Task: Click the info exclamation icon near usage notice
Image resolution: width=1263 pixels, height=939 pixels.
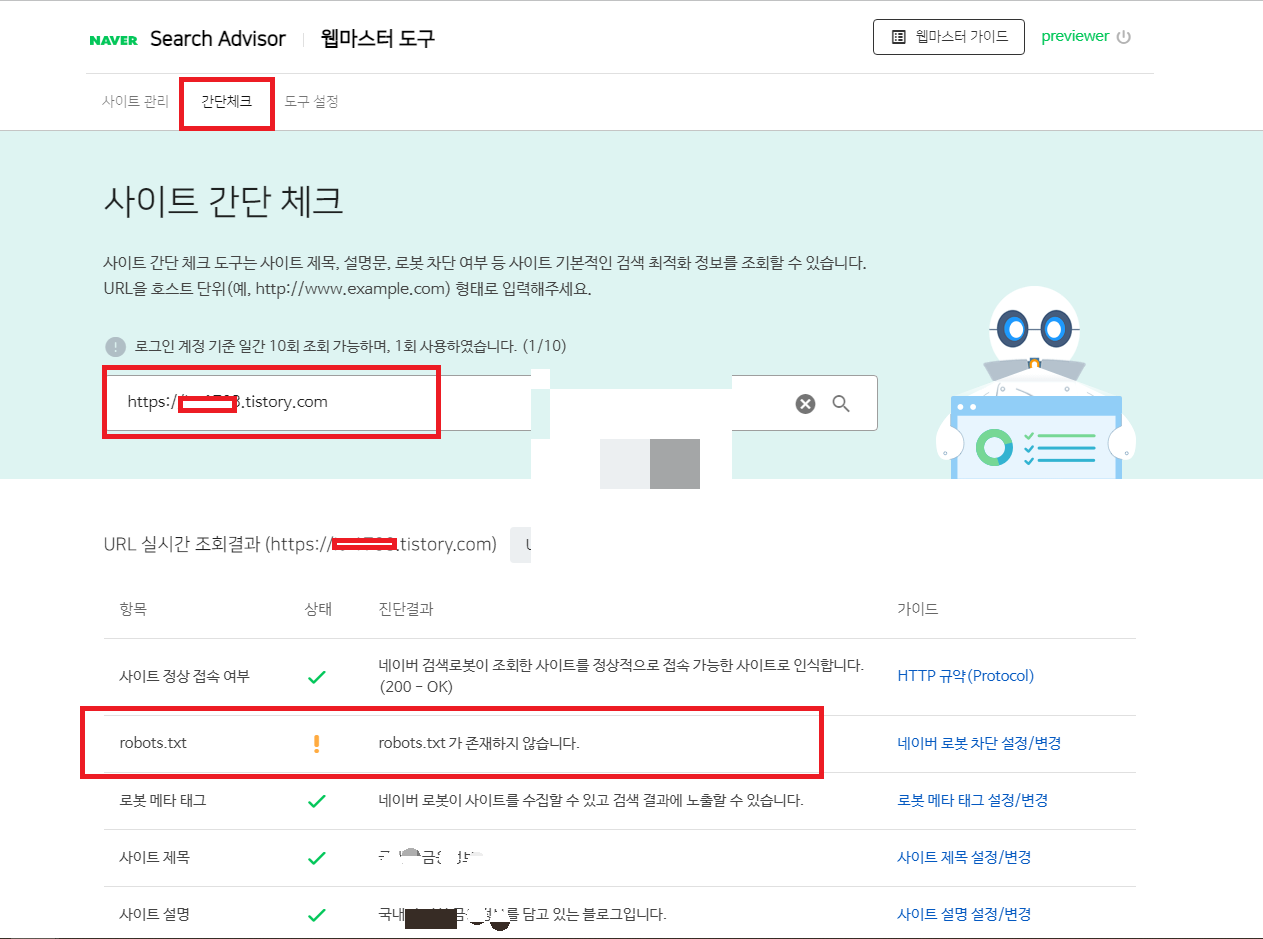Action: (x=116, y=347)
